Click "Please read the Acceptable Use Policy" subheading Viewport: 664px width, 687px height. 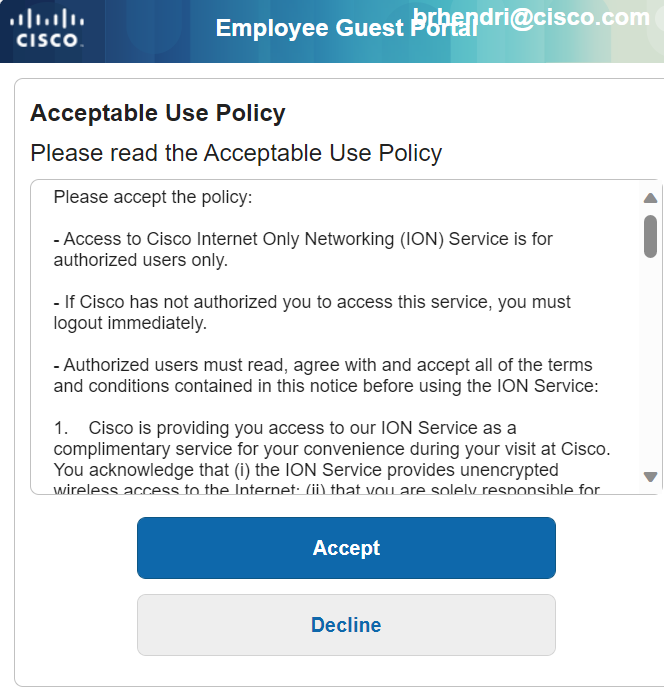pyautogui.click(x=236, y=153)
